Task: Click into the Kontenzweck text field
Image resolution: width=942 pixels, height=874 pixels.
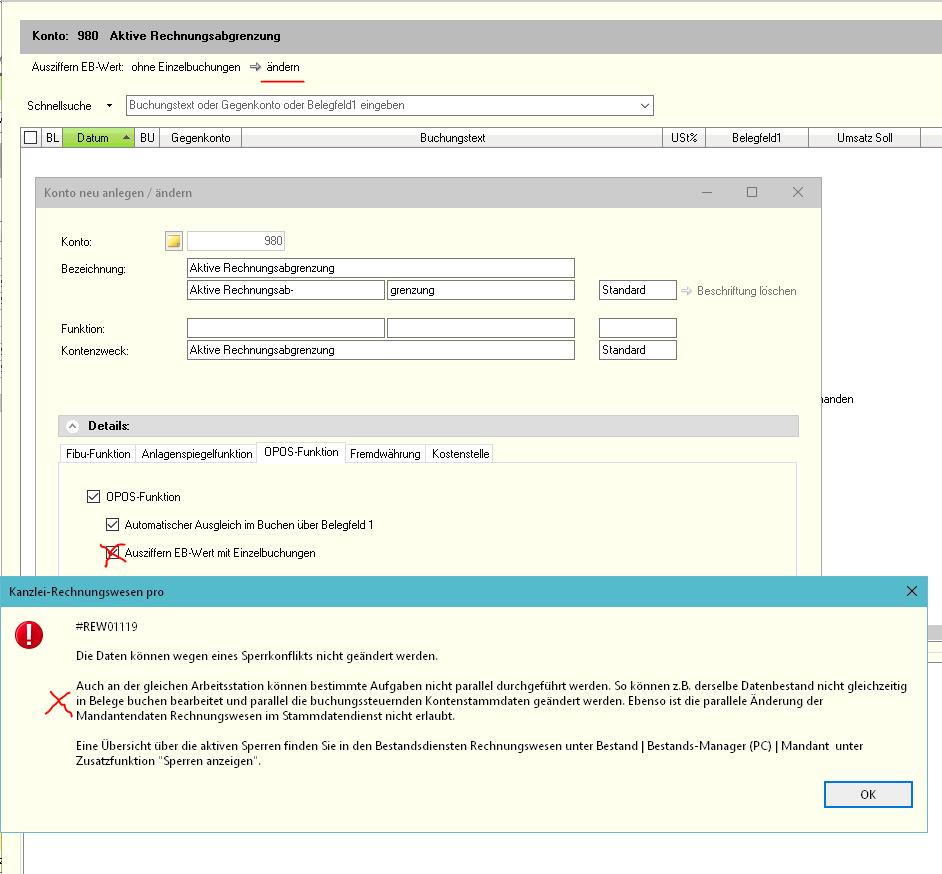Action: tap(380, 350)
